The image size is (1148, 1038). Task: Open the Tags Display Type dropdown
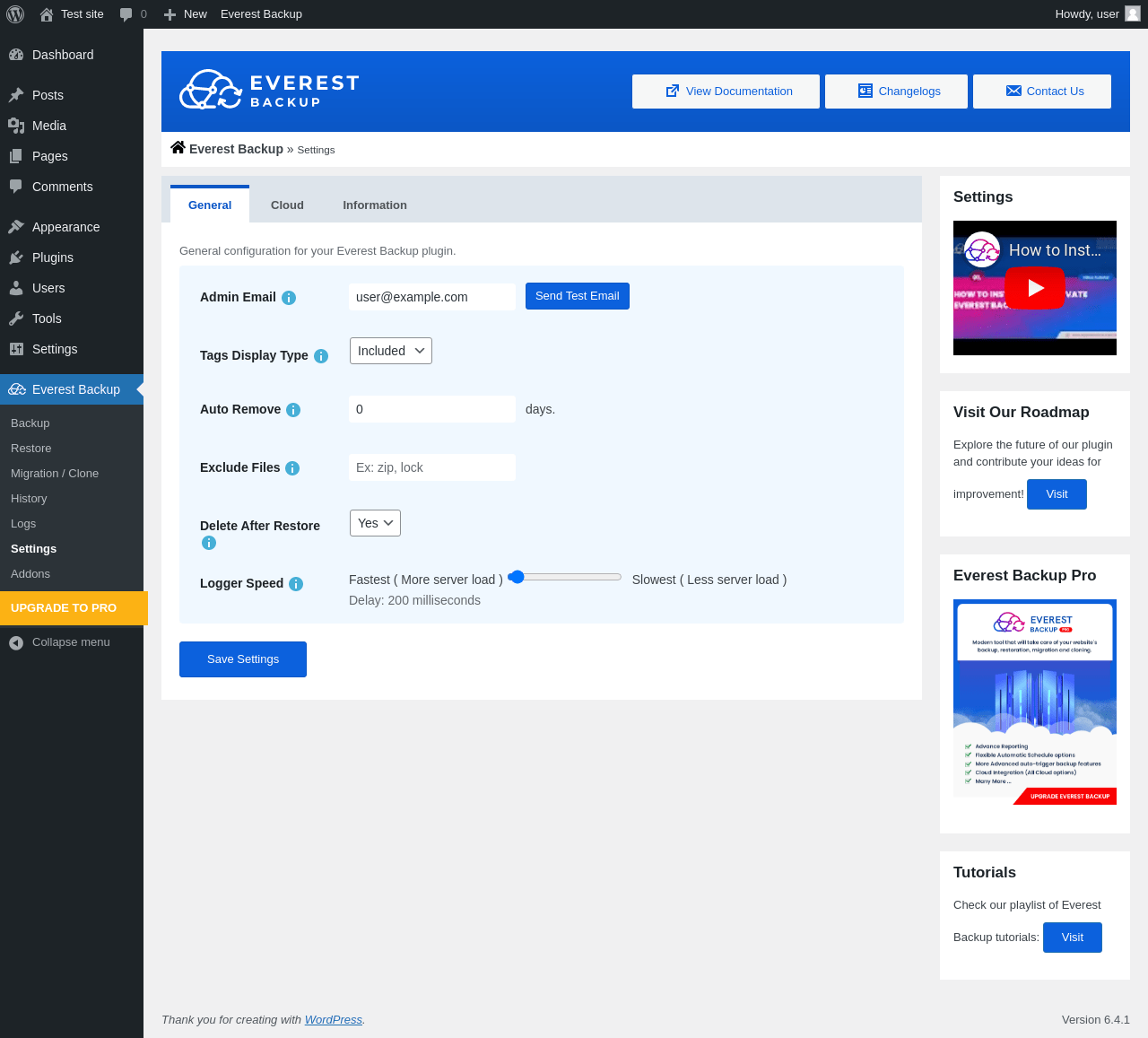391,351
